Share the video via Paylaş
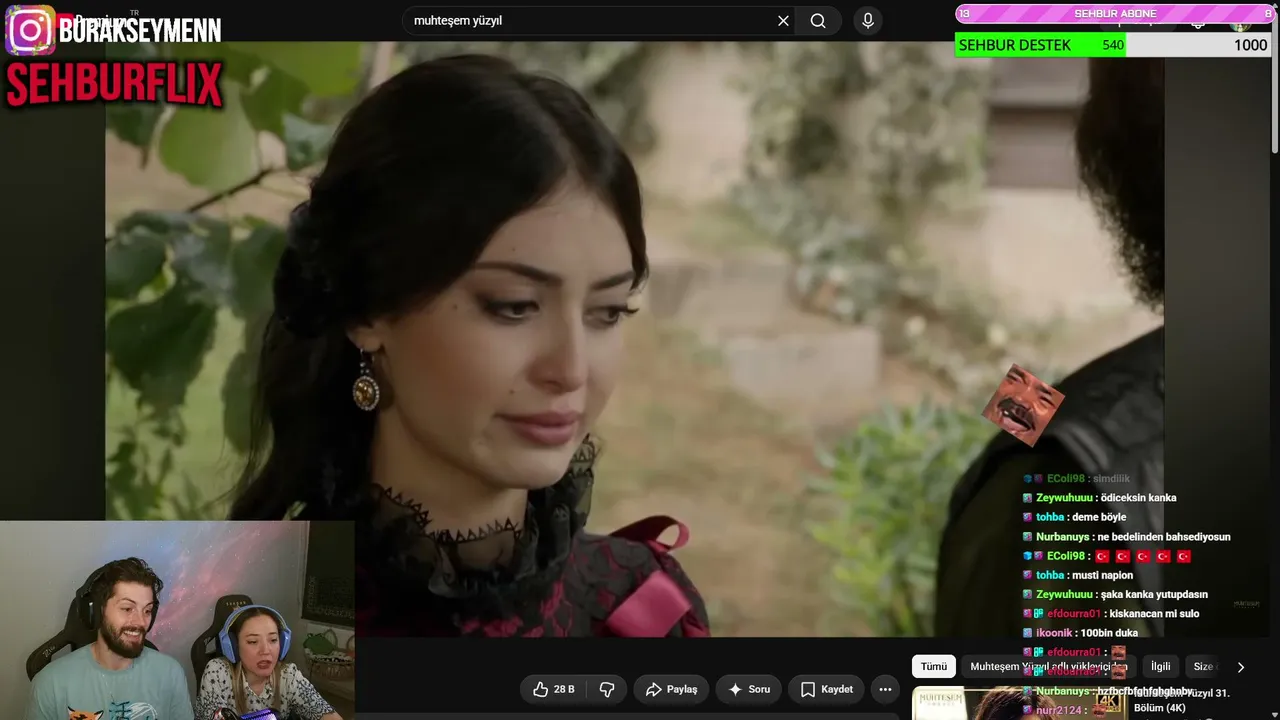 (x=671, y=689)
